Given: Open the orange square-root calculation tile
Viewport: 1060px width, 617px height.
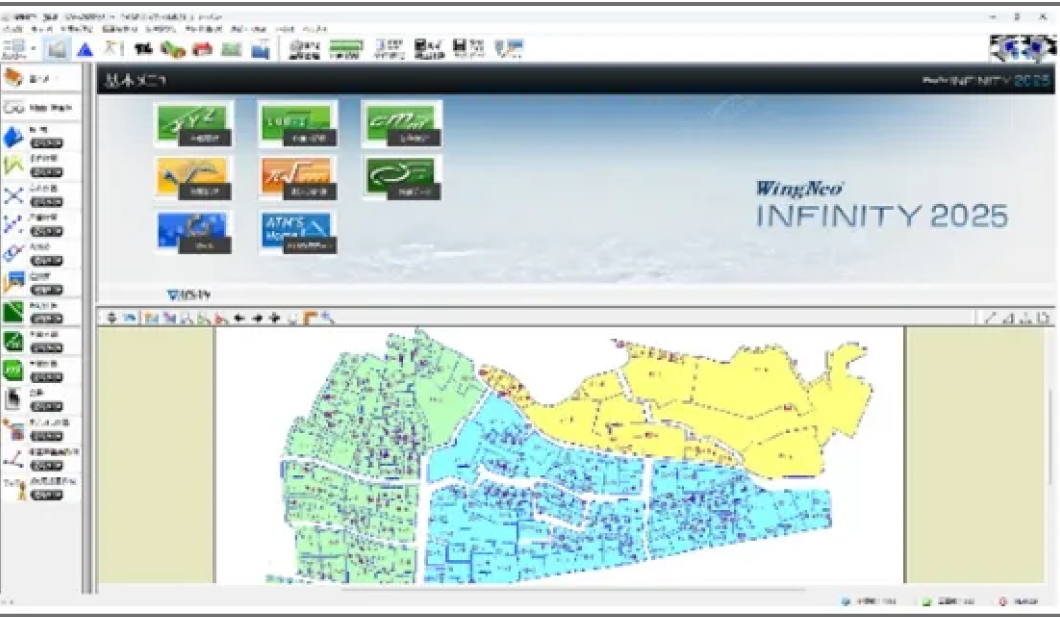Looking at the screenshot, I should 297,178.
